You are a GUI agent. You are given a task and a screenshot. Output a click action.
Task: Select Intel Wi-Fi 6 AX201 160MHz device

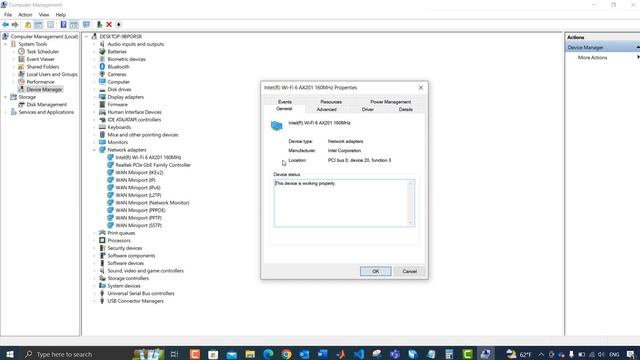[x=148, y=158]
